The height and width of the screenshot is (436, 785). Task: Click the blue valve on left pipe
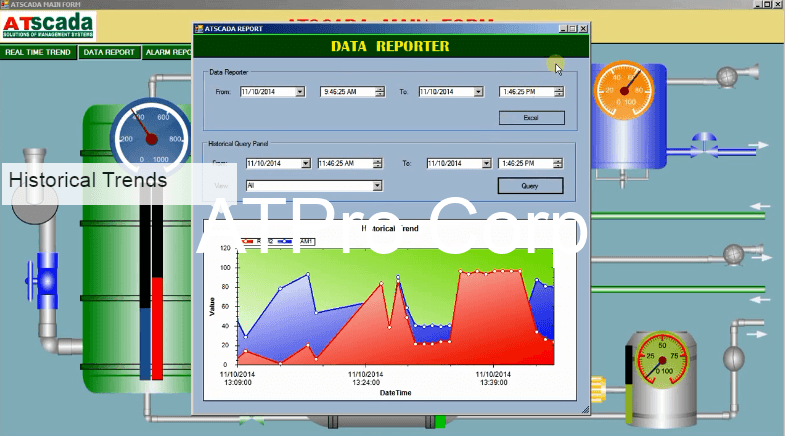43,281
